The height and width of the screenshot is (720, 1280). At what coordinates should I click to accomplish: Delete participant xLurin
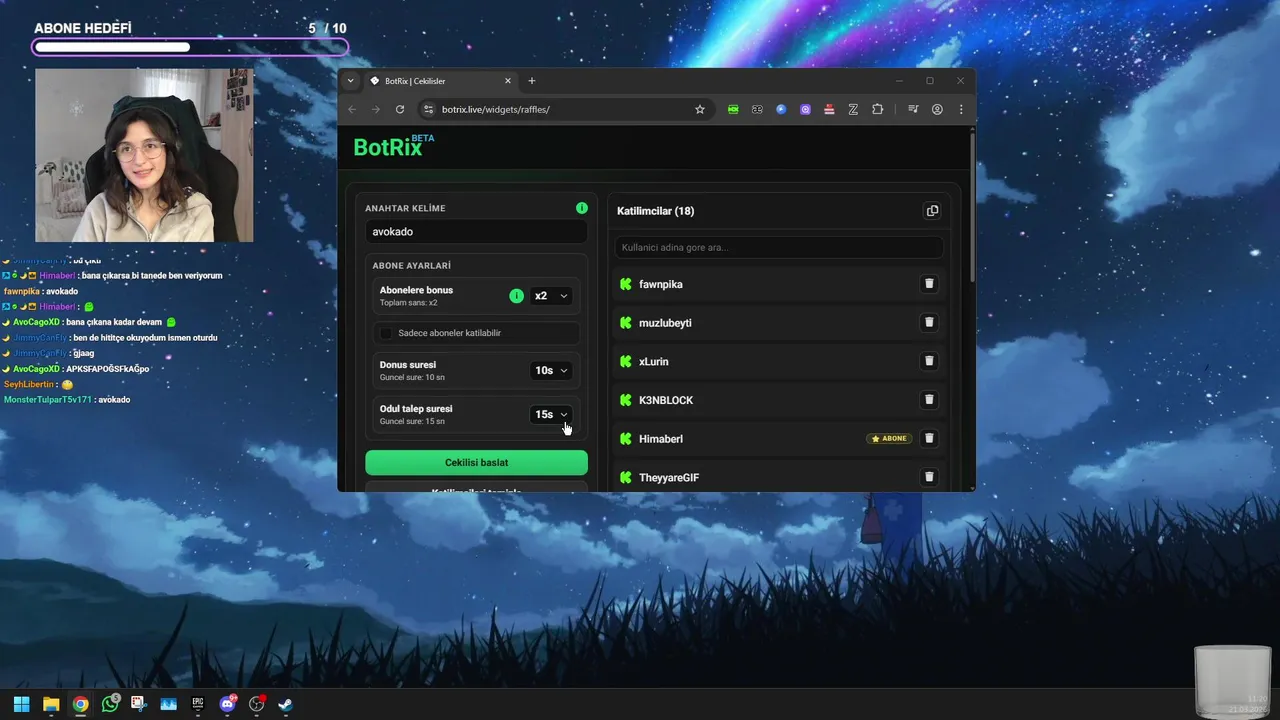929,361
